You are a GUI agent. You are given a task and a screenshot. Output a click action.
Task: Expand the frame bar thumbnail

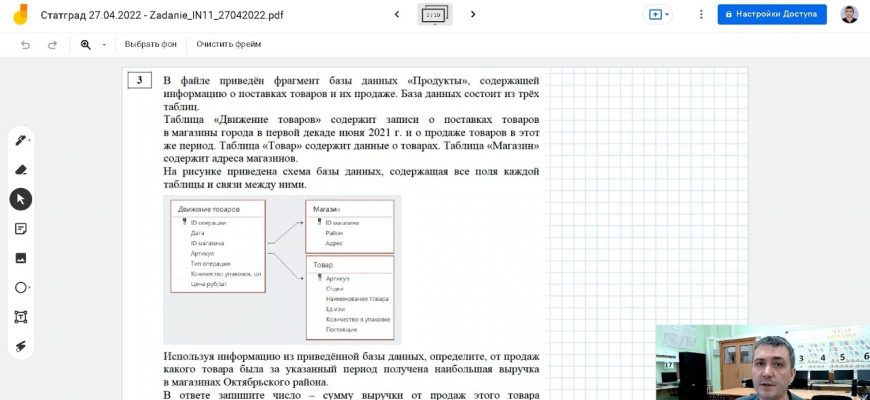pyautogui.click(x=434, y=15)
